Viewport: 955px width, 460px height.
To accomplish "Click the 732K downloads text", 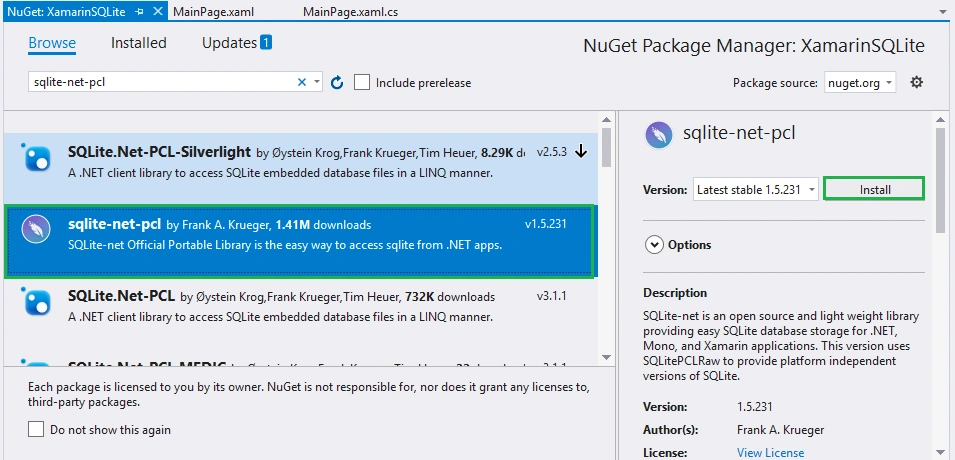I will click(450, 297).
